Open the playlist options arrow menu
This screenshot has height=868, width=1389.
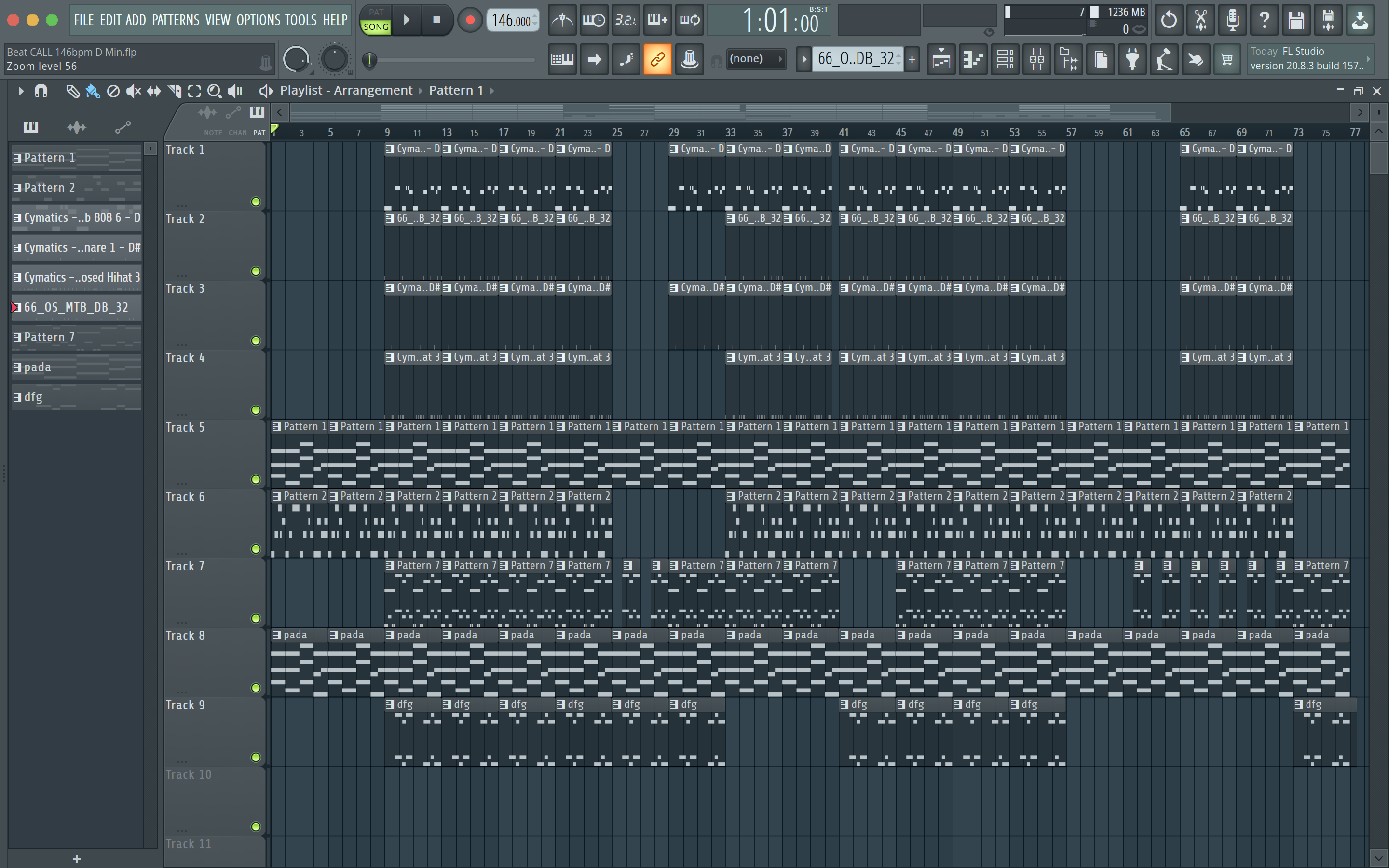21,91
